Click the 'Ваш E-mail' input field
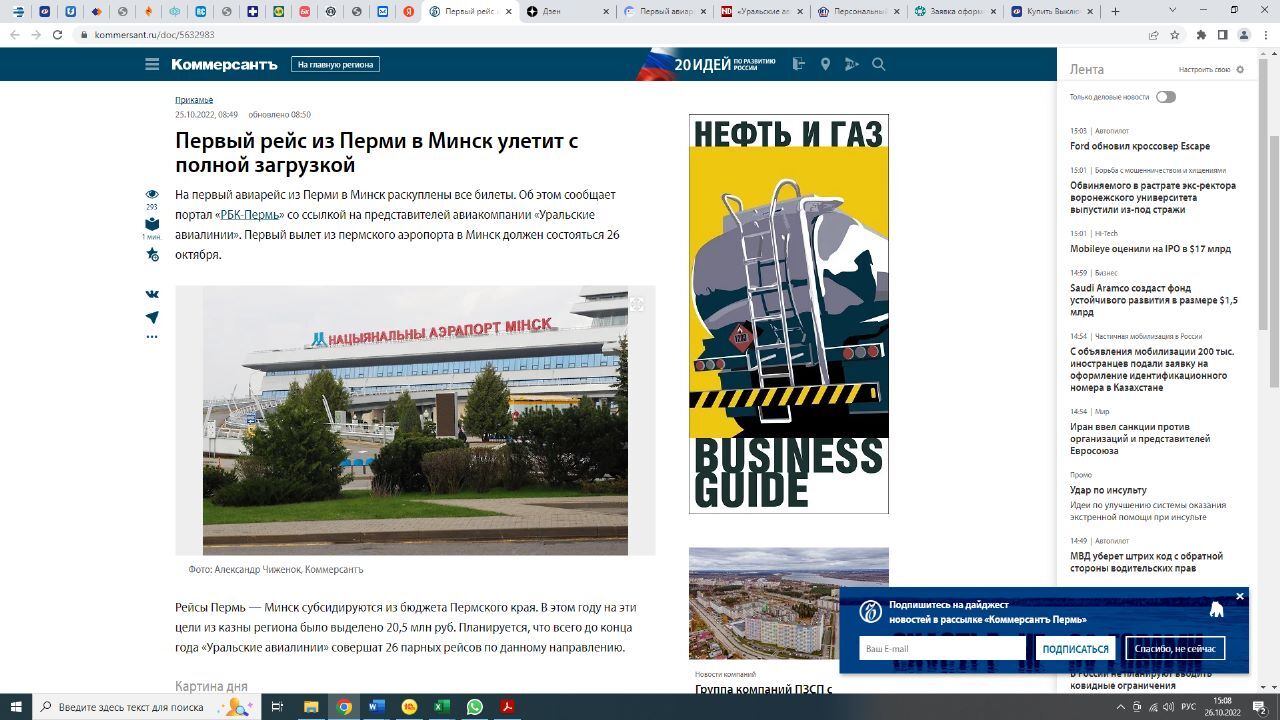 942,649
